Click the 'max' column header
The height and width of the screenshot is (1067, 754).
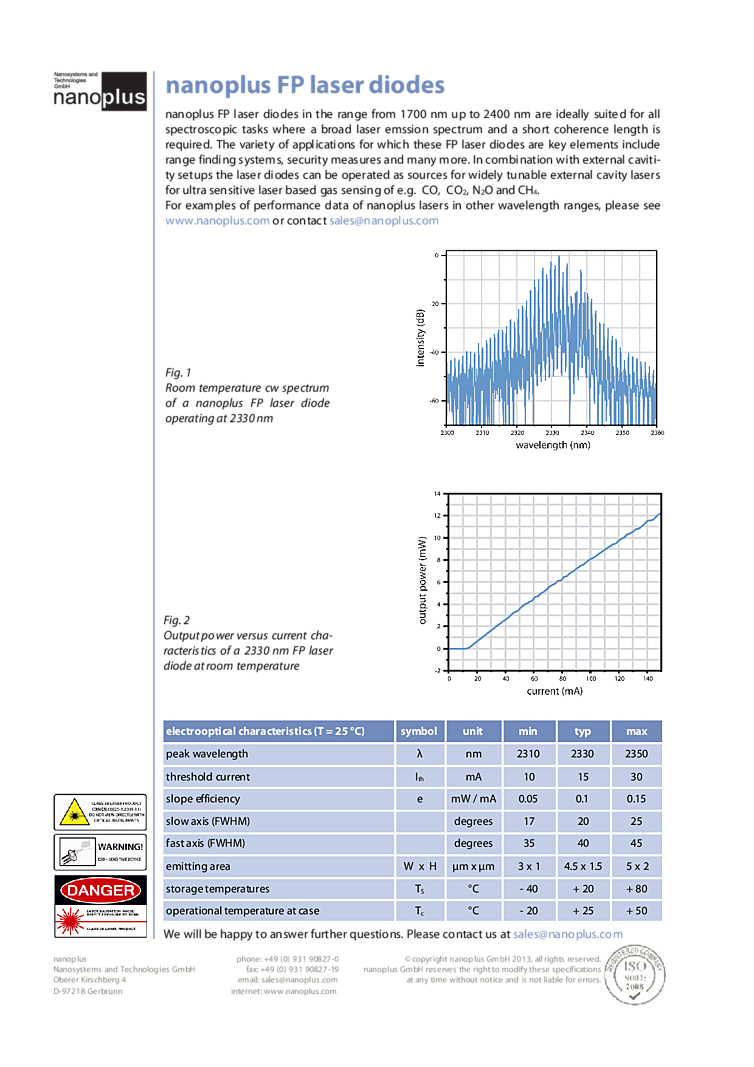coord(636,731)
